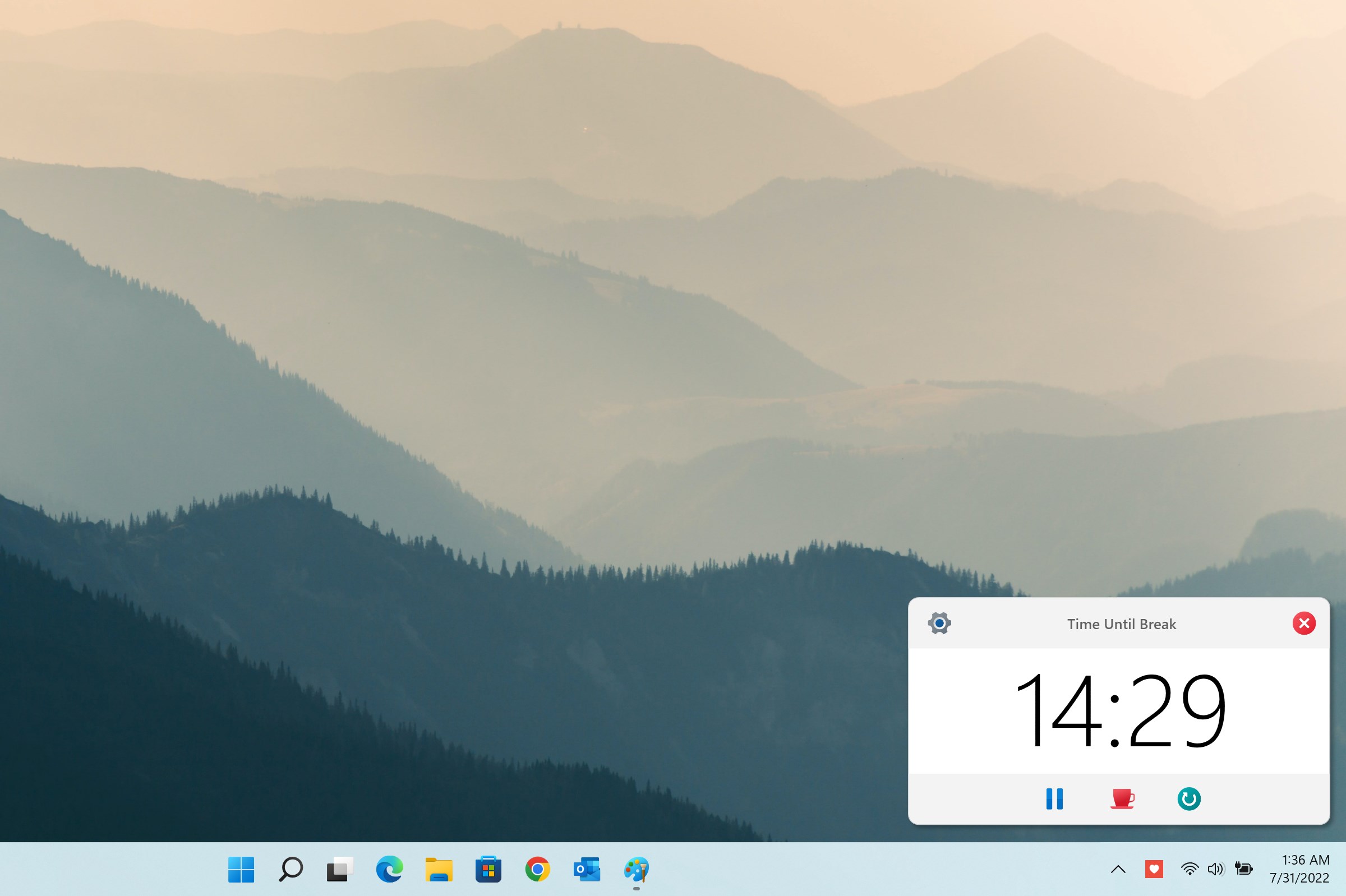Reset the timer with circular arrow
This screenshot has height=896, width=1346.
pos(1189,798)
